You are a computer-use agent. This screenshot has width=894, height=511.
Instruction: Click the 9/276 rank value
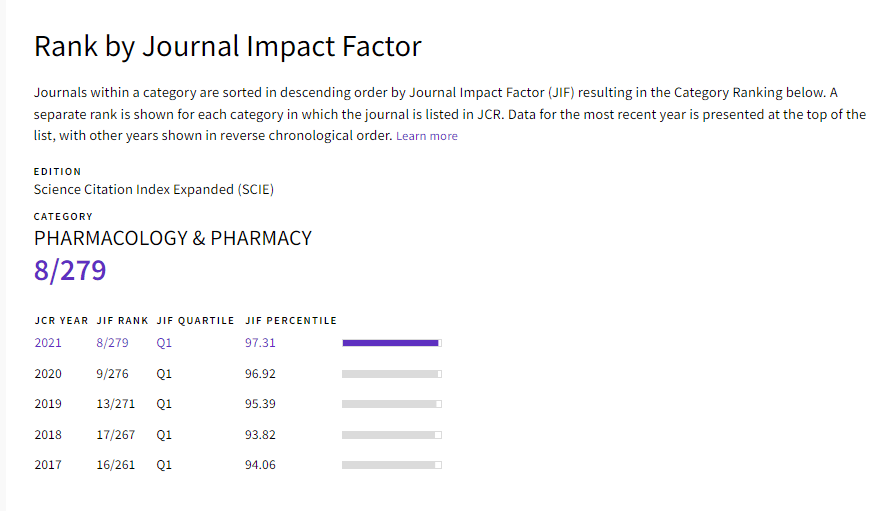click(112, 374)
